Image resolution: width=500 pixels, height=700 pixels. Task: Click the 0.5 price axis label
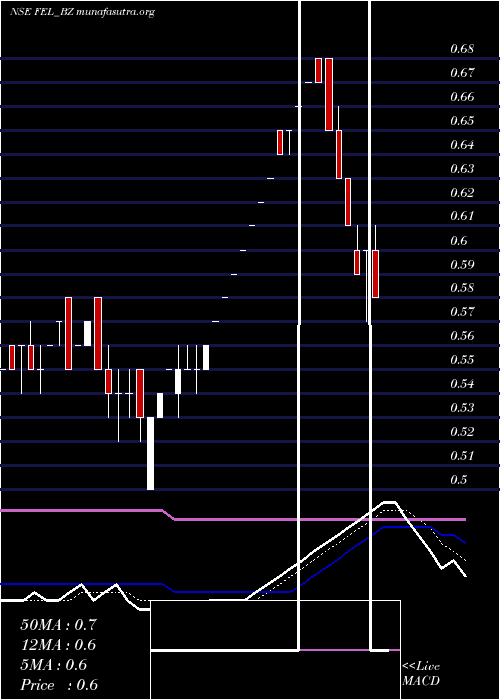click(x=458, y=481)
